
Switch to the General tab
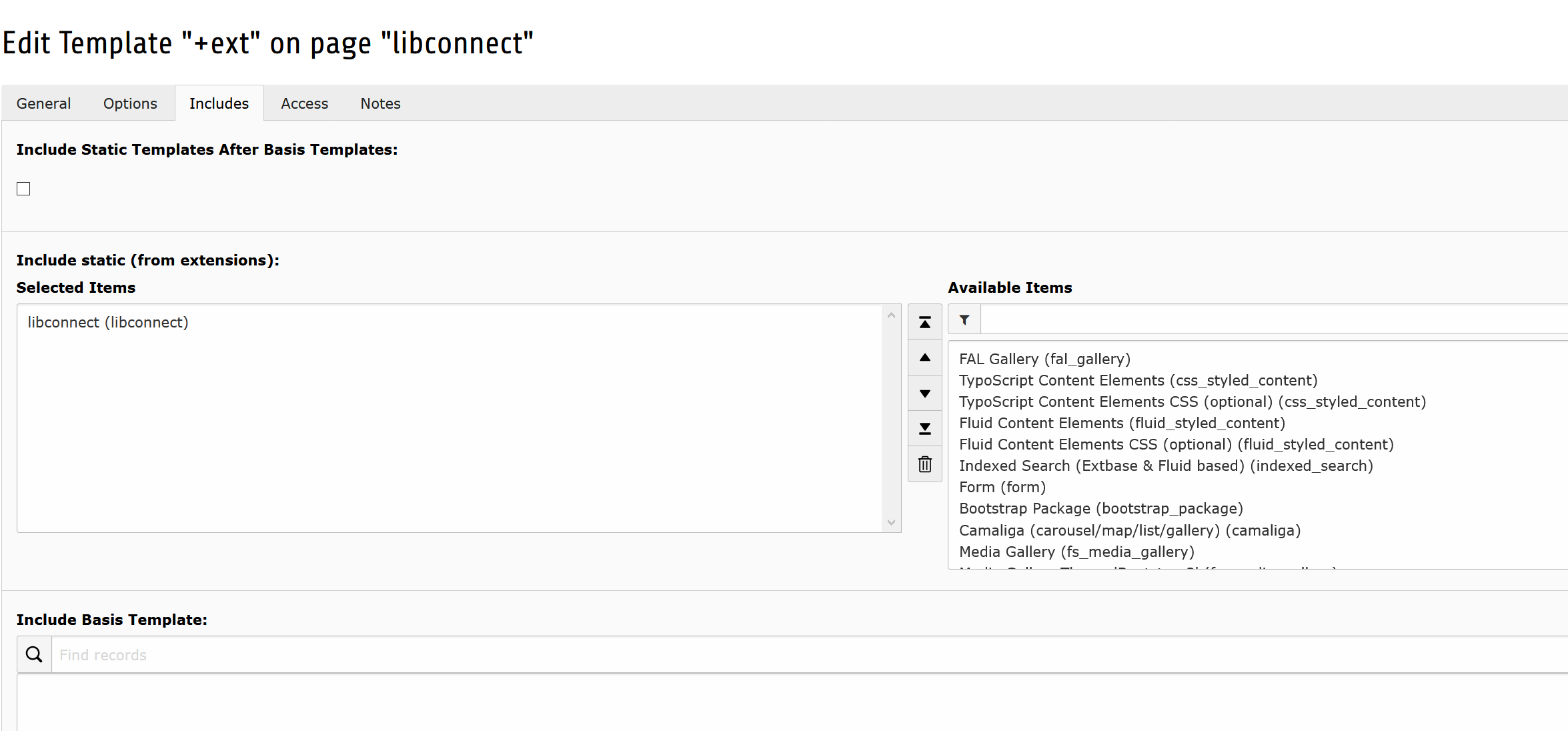coord(43,103)
